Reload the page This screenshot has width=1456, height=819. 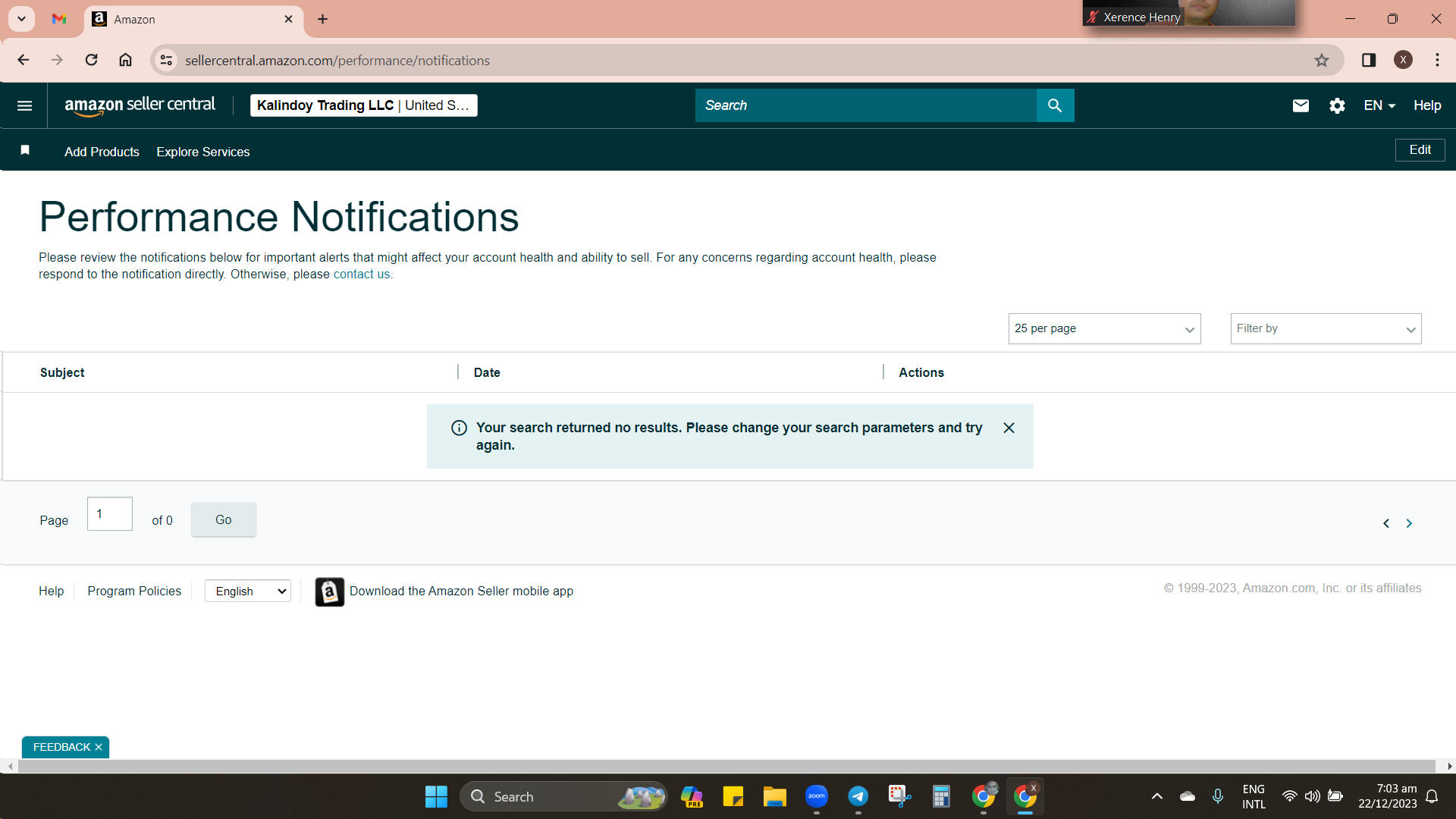point(91,60)
